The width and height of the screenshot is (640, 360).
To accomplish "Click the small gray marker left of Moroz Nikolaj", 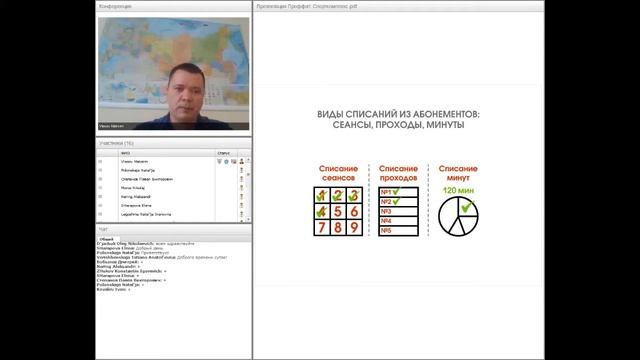I will coord(100,188).
